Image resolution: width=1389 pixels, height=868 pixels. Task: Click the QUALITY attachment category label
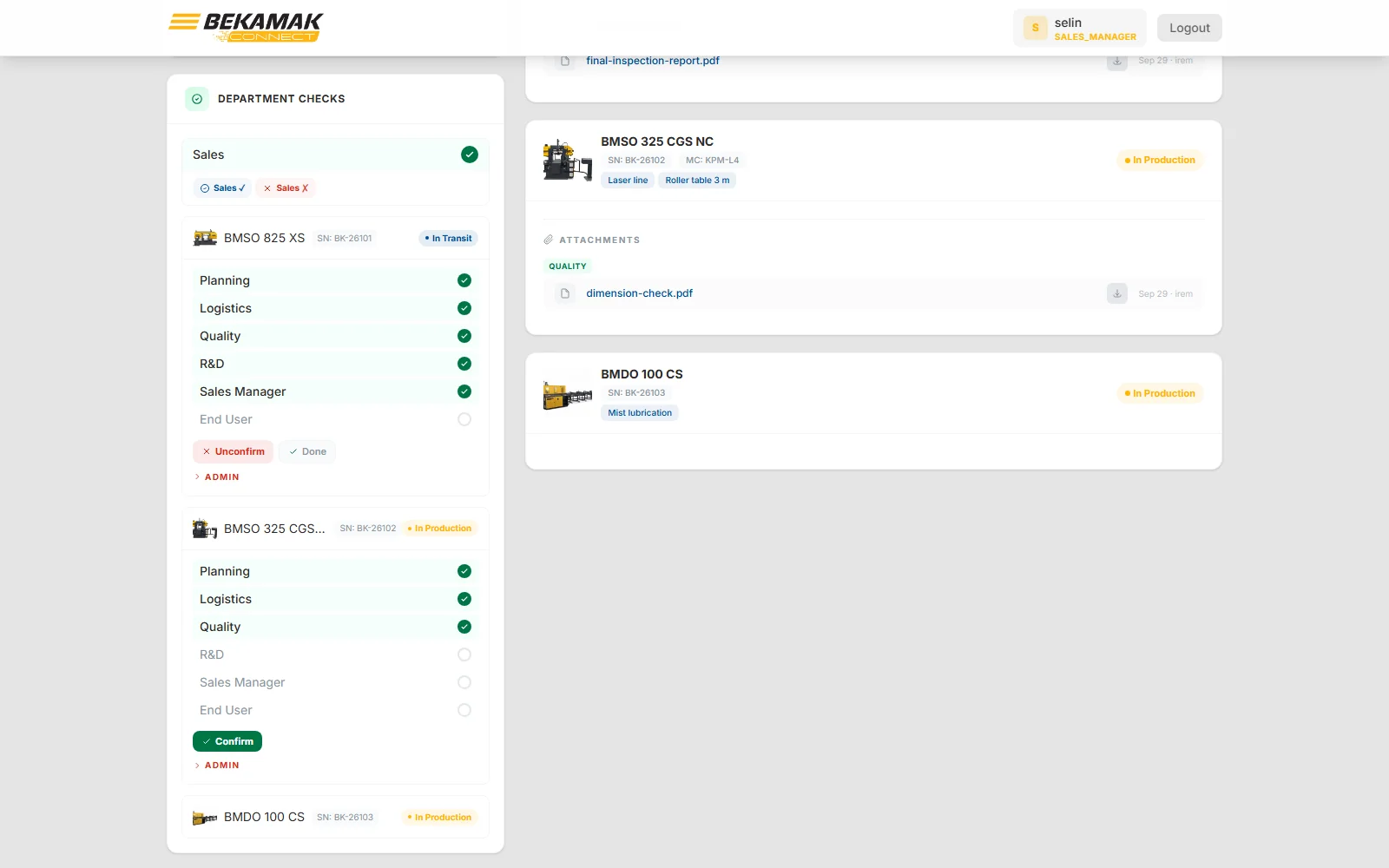coord(568,266)
